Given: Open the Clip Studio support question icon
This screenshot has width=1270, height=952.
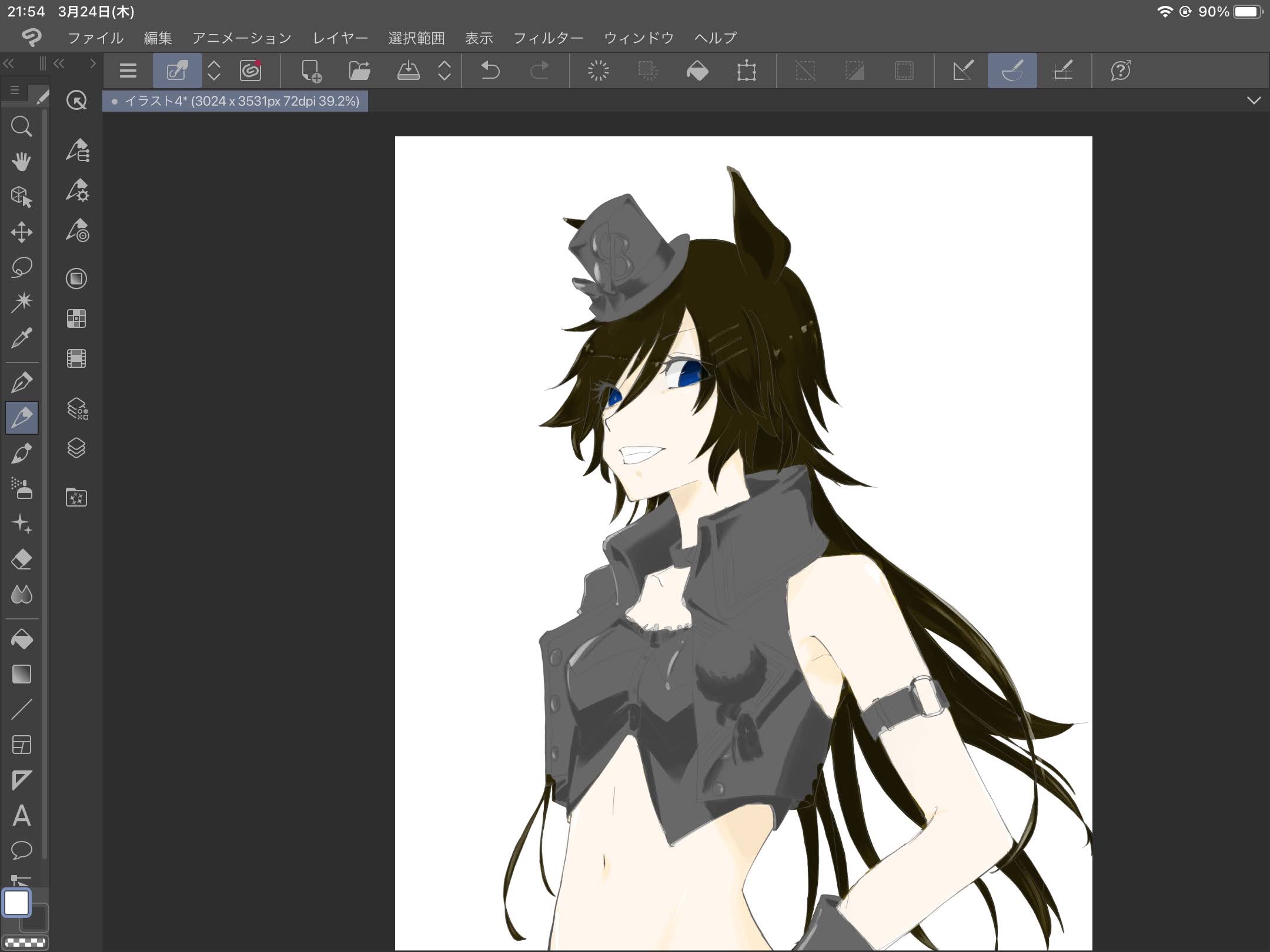Looking at the screenshot, I should (x=1121, y=71).
